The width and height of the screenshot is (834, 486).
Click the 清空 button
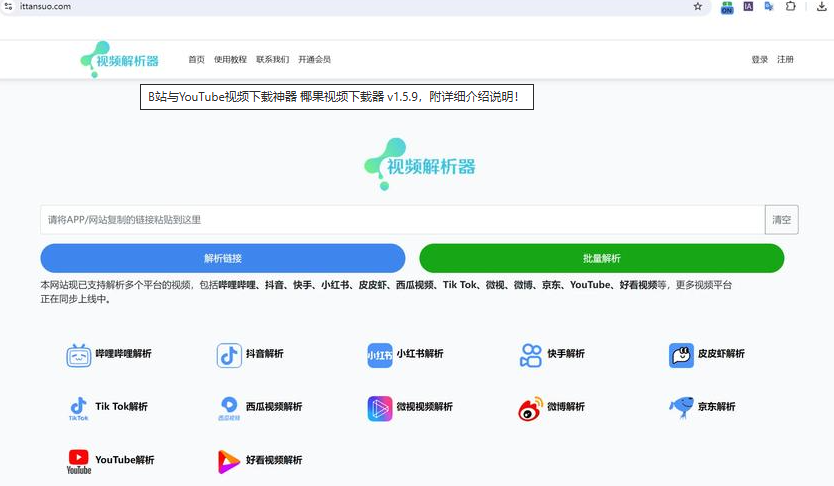(781, 220)
